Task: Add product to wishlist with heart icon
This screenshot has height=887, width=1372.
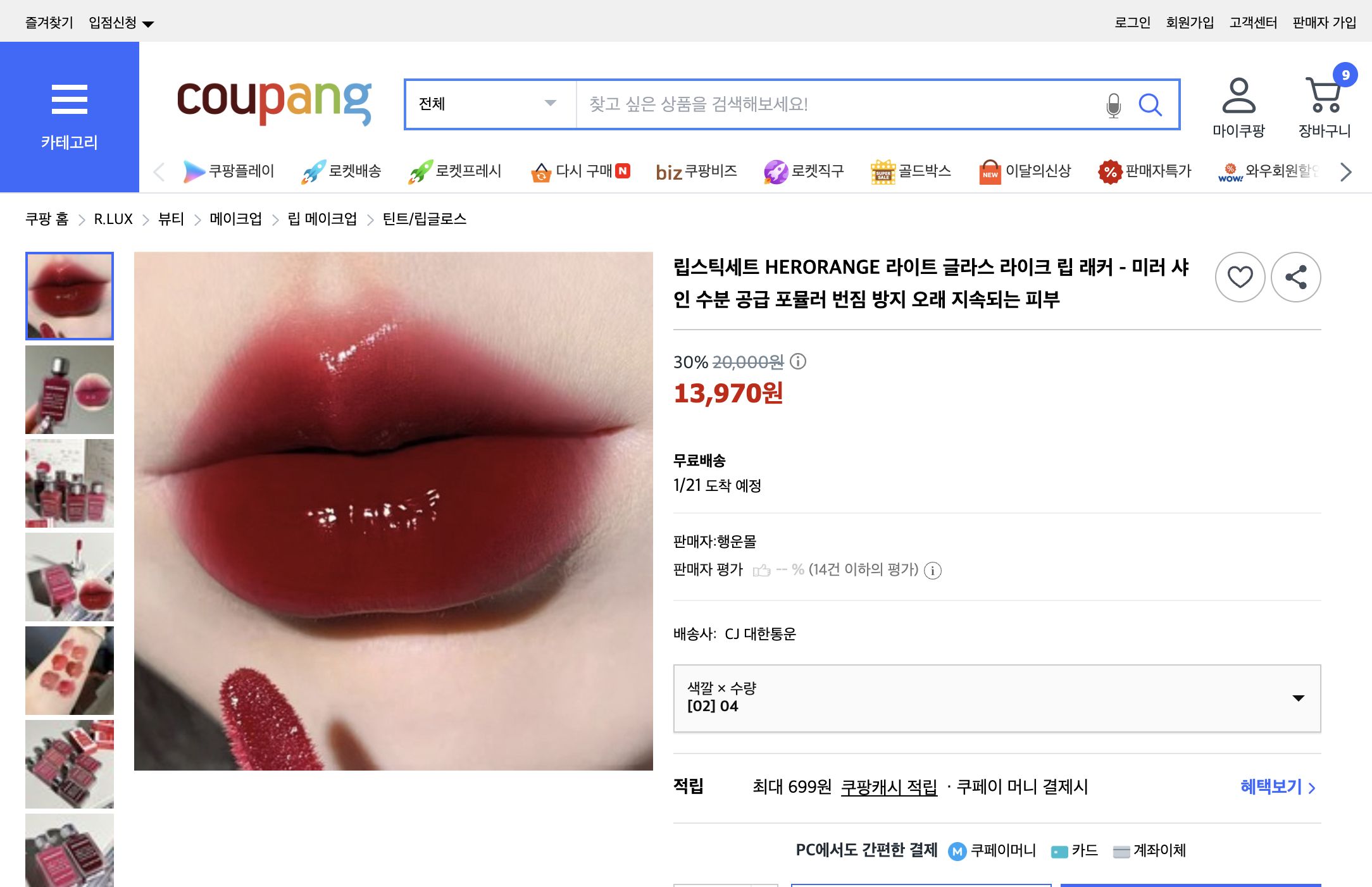Action: coord(1240,277)
